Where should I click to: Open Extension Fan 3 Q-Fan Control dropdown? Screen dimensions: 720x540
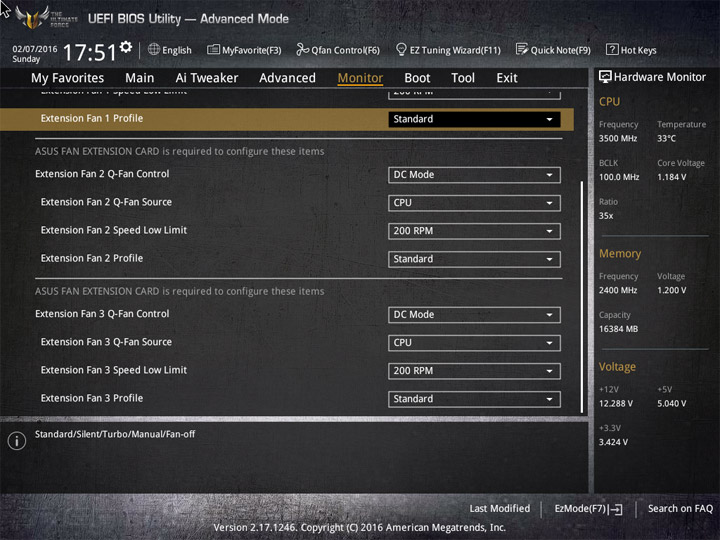pyautogui.click(x=474, y=315)
